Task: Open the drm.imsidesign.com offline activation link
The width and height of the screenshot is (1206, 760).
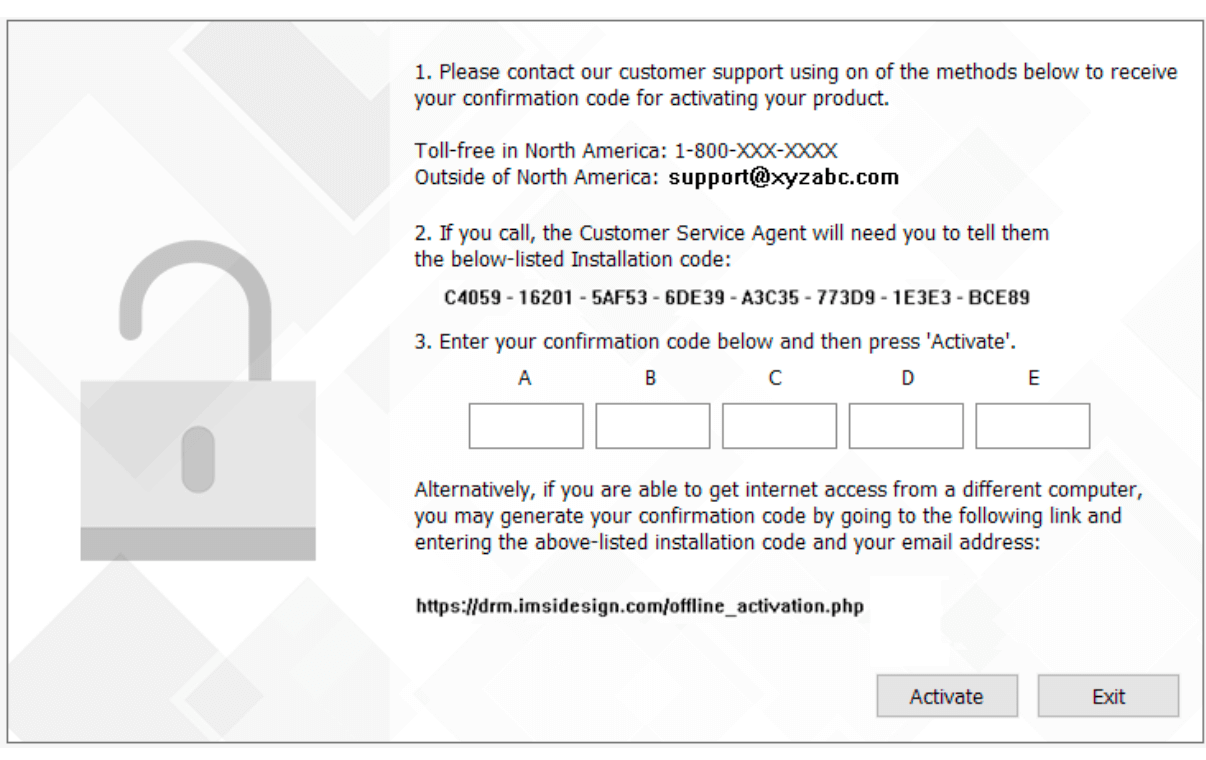Action: pyautogui.click(x=639, y=606)
